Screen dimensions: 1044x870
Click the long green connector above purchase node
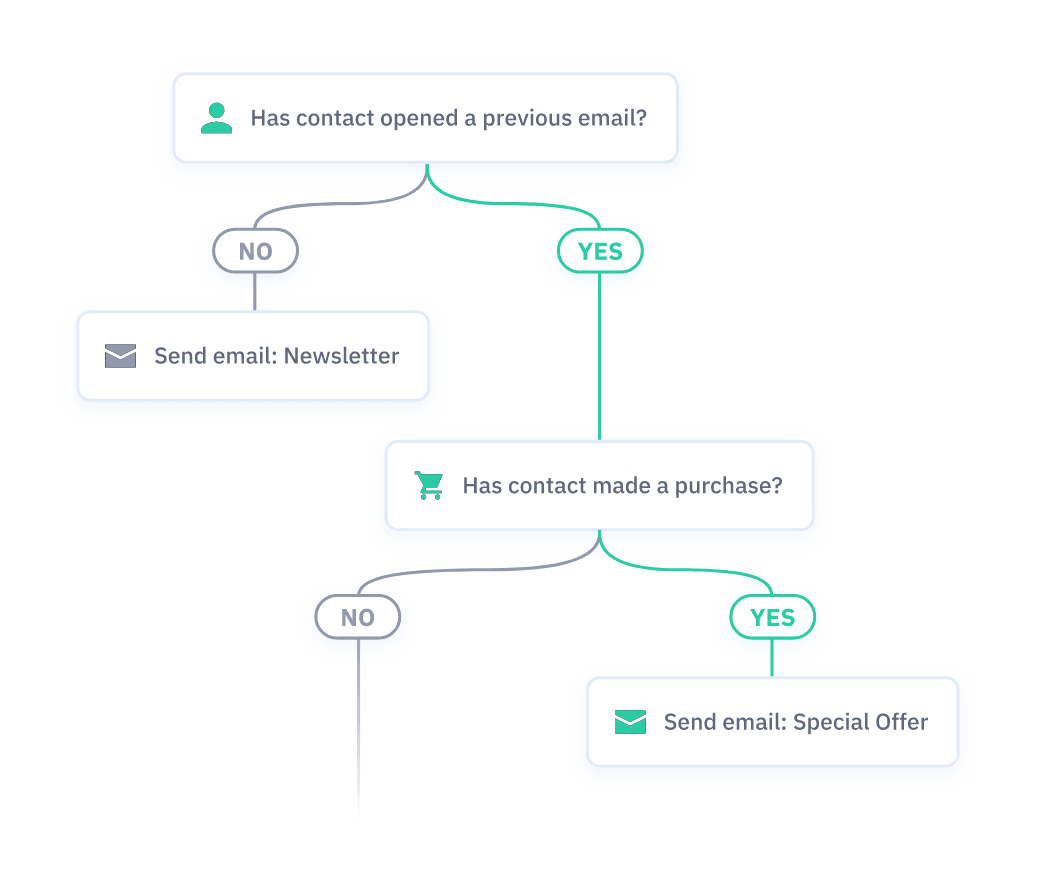point(600,356)
